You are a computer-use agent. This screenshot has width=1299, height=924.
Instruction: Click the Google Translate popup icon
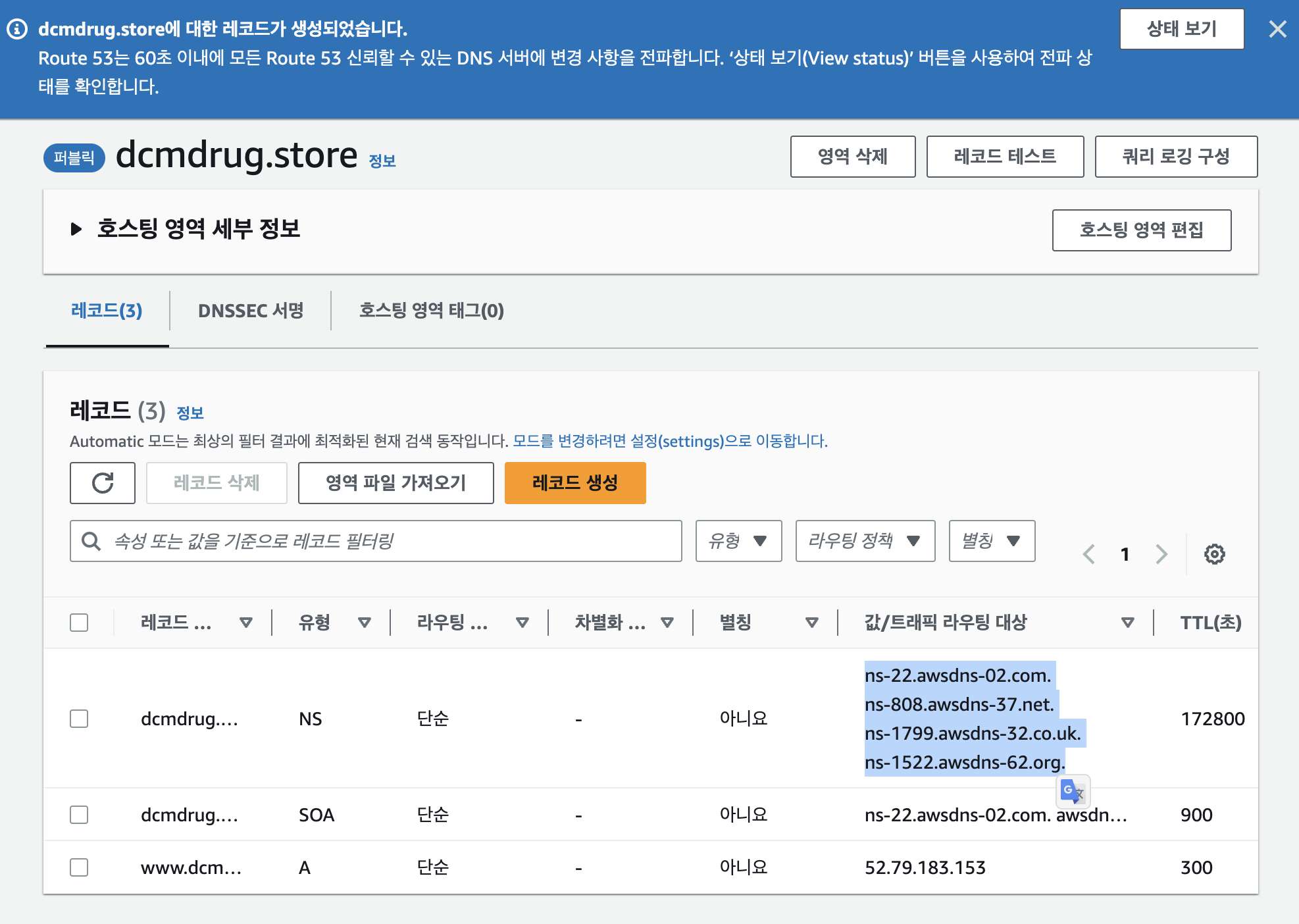coord(1073,791)
